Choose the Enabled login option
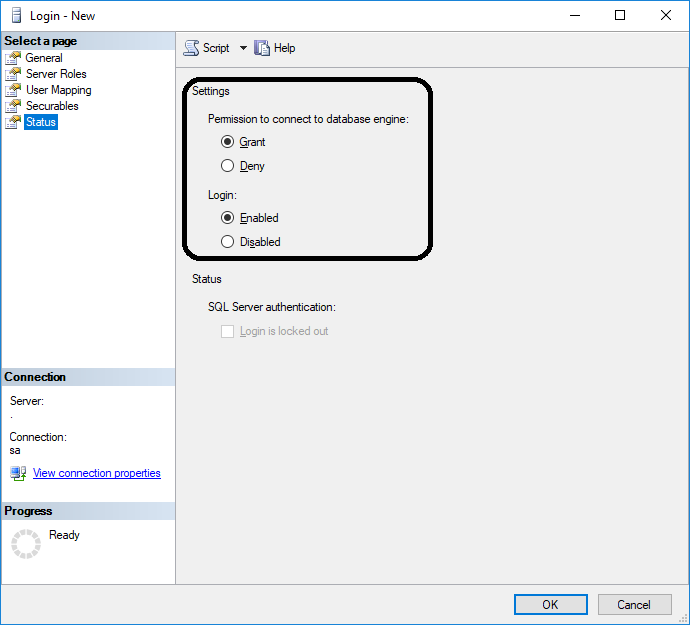690x625 pixels. click(228, 218)
